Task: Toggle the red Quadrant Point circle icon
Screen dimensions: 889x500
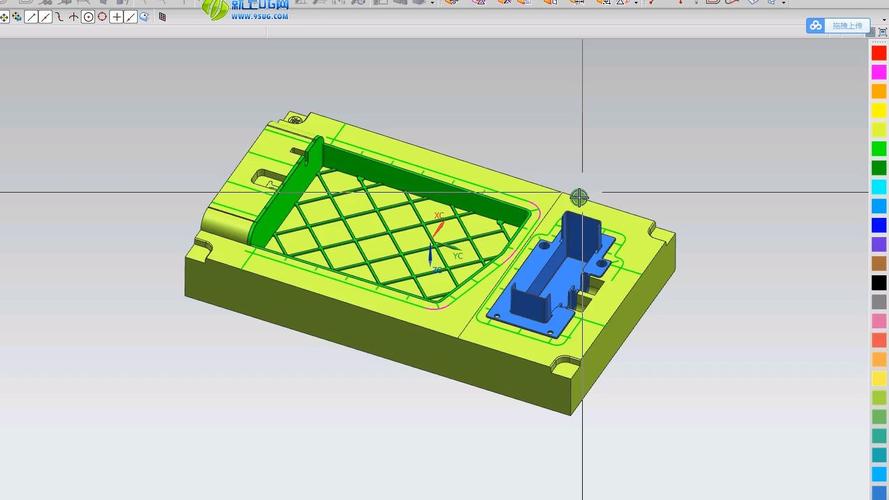Action: 102,17
